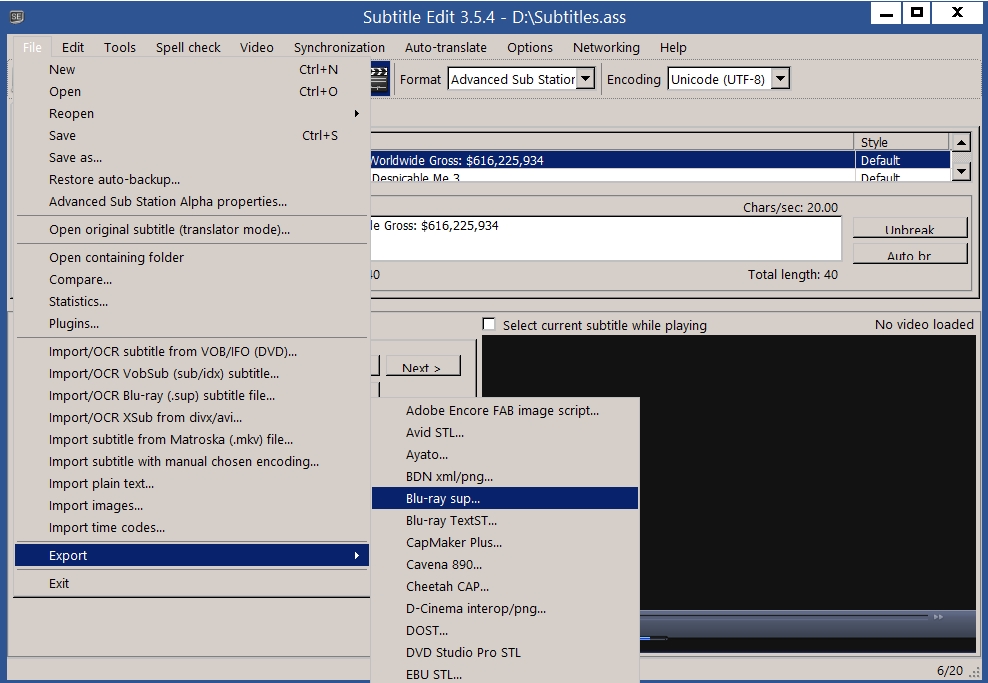
Task: Open the Help menu
Action: pos(673,47)
